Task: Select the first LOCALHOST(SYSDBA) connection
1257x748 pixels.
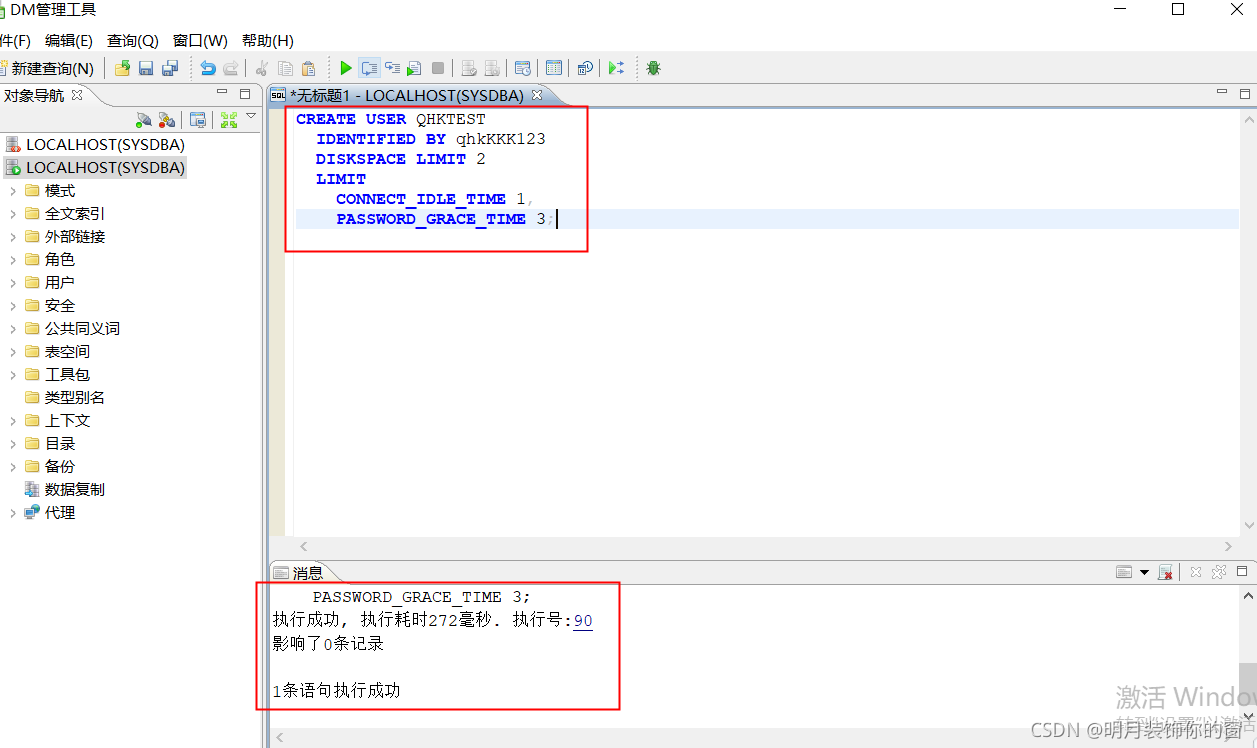Action: tap(95, 144)
